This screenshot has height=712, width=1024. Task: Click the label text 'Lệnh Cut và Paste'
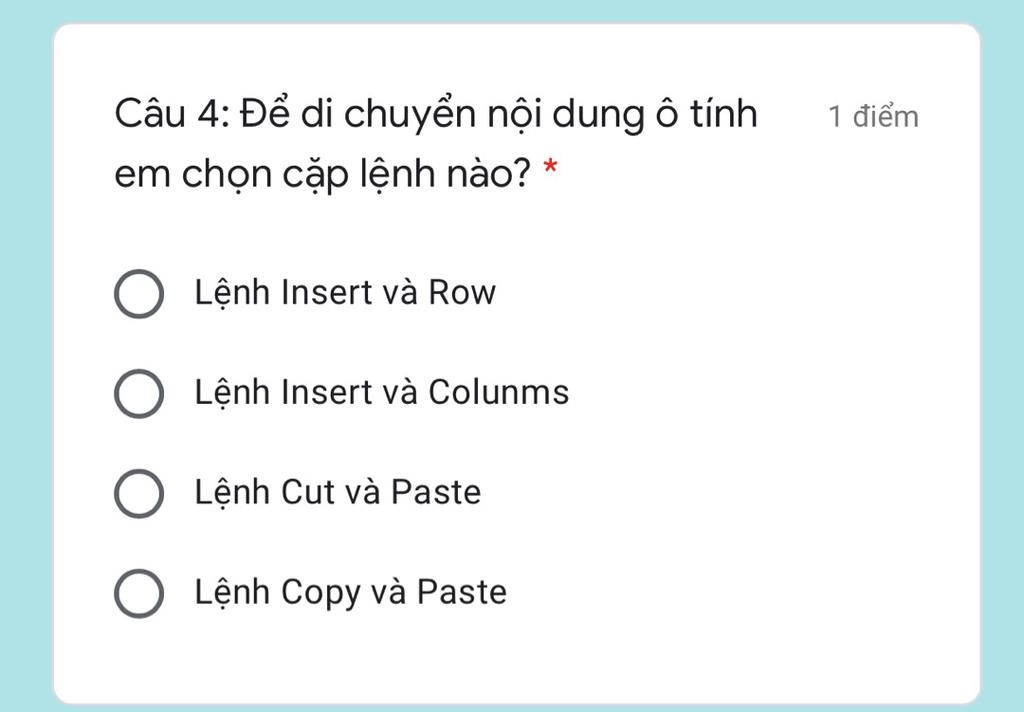(338, 493)
